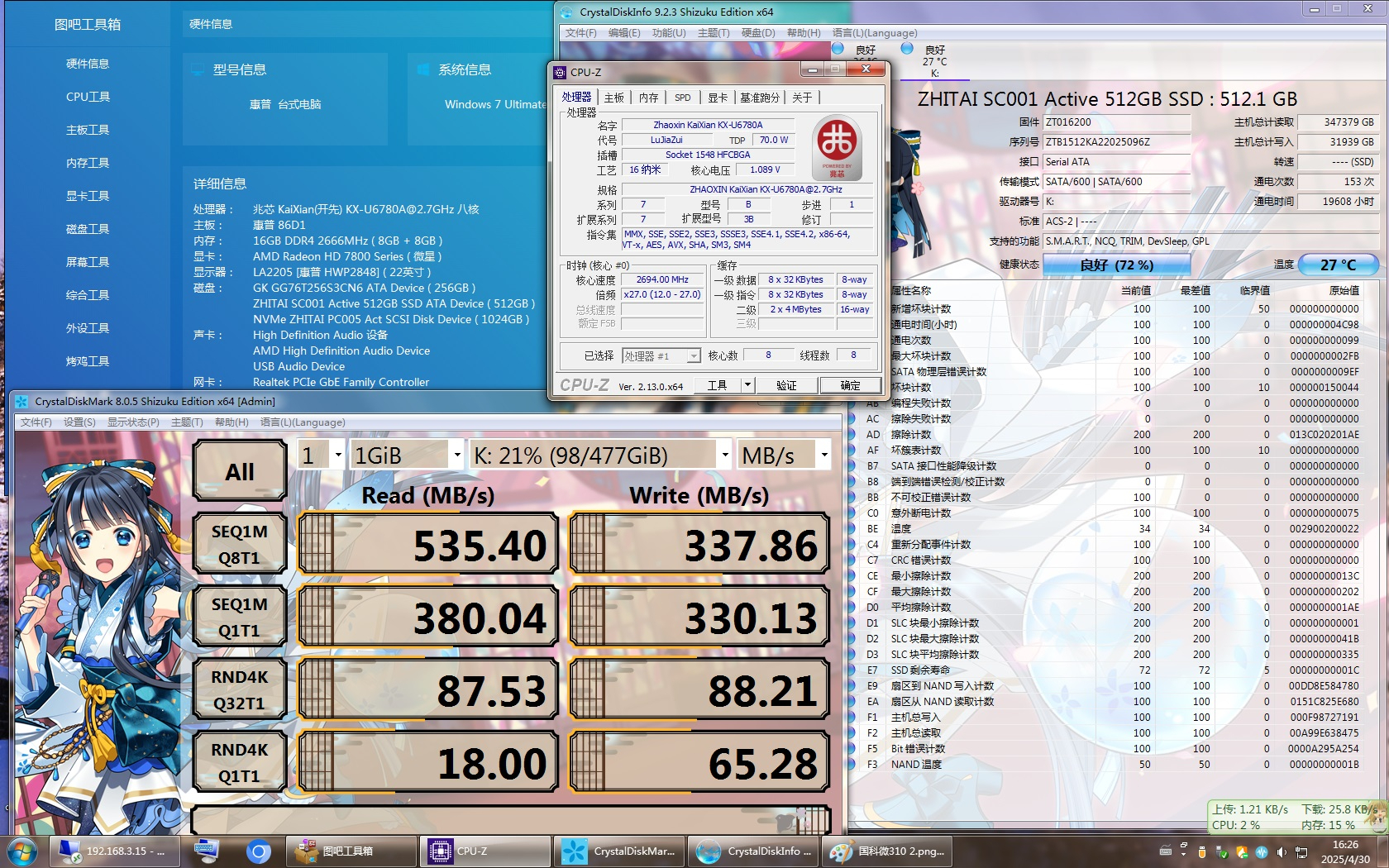Switch to 图吧工具箱 taskbar item
Screen dimensions: 1389x868
point(351,851)
